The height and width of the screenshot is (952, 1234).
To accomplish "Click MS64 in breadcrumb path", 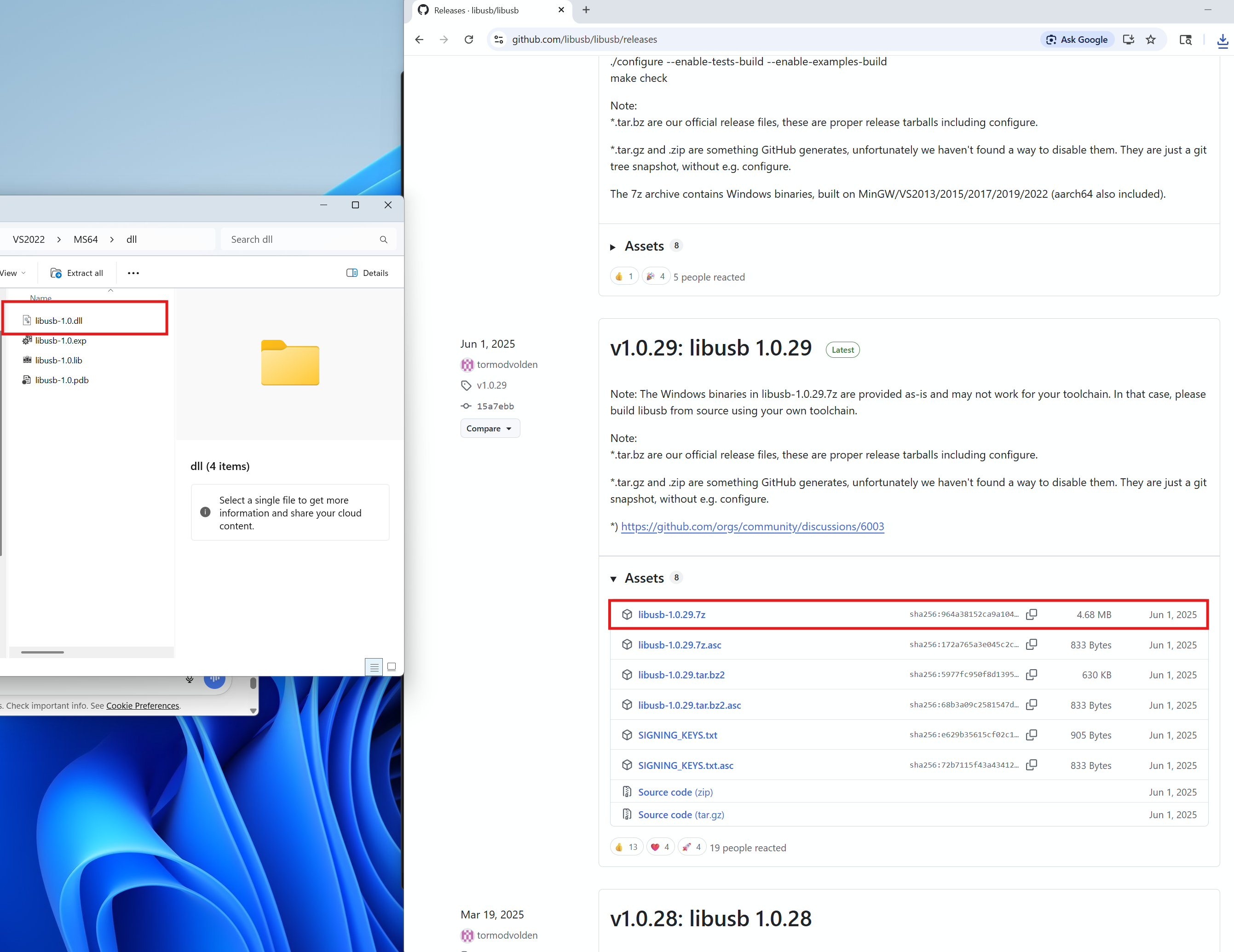I will (85, 240).
